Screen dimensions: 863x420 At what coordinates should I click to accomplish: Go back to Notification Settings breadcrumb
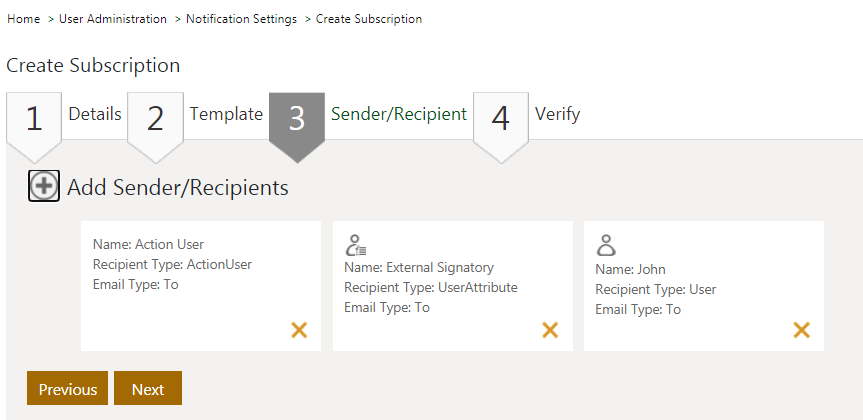coord(241,19)
